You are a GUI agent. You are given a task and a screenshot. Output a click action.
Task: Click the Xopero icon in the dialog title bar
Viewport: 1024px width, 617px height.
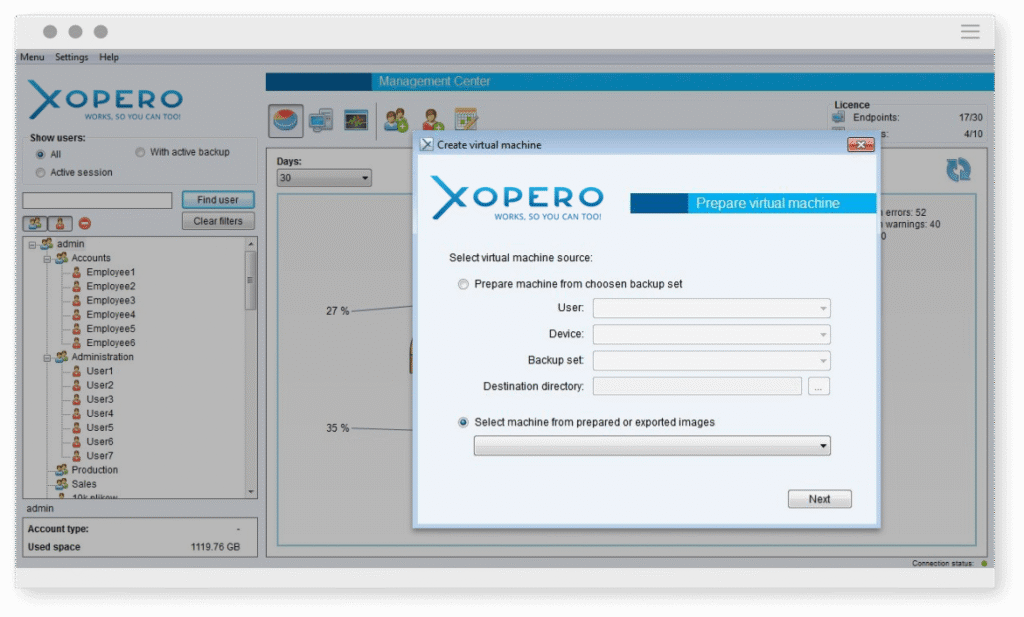pyautogui.click(x=426, y=144)
